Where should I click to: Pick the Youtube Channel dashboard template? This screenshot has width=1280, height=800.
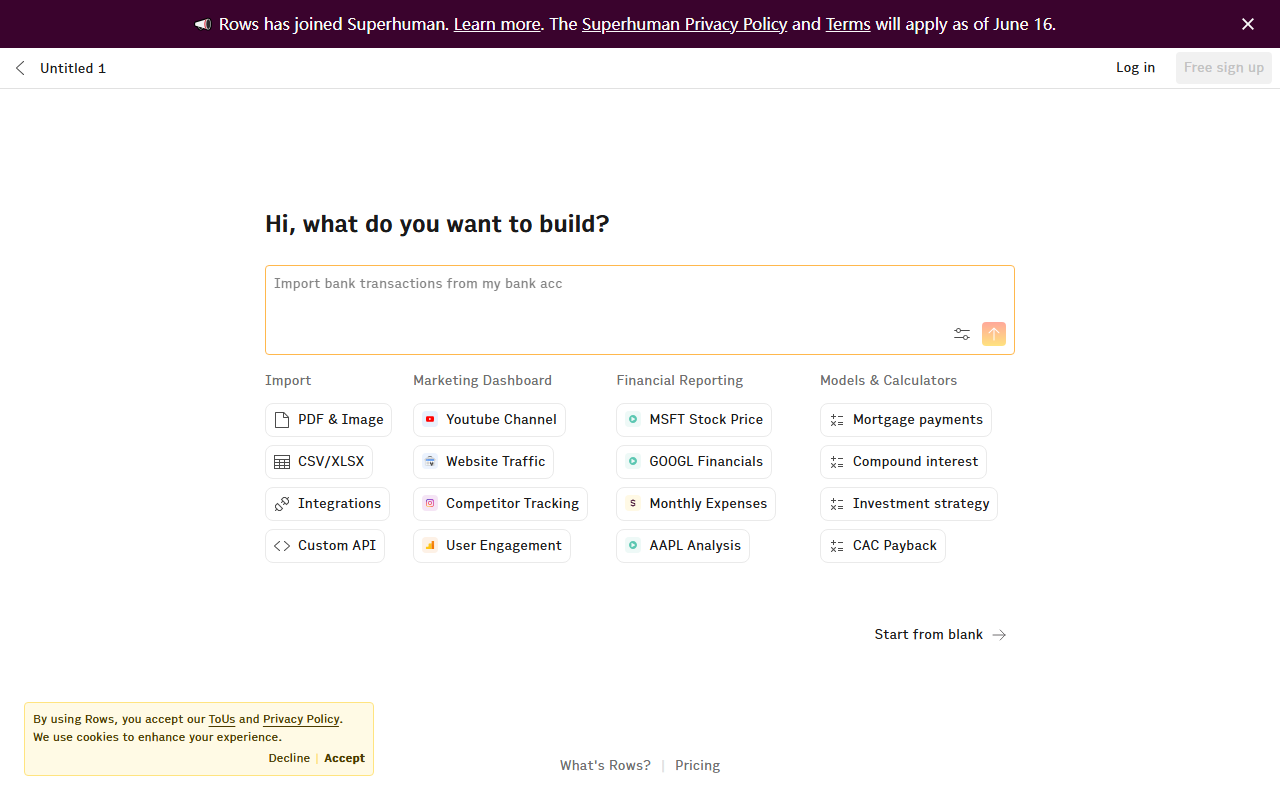[x=489, y=420]
